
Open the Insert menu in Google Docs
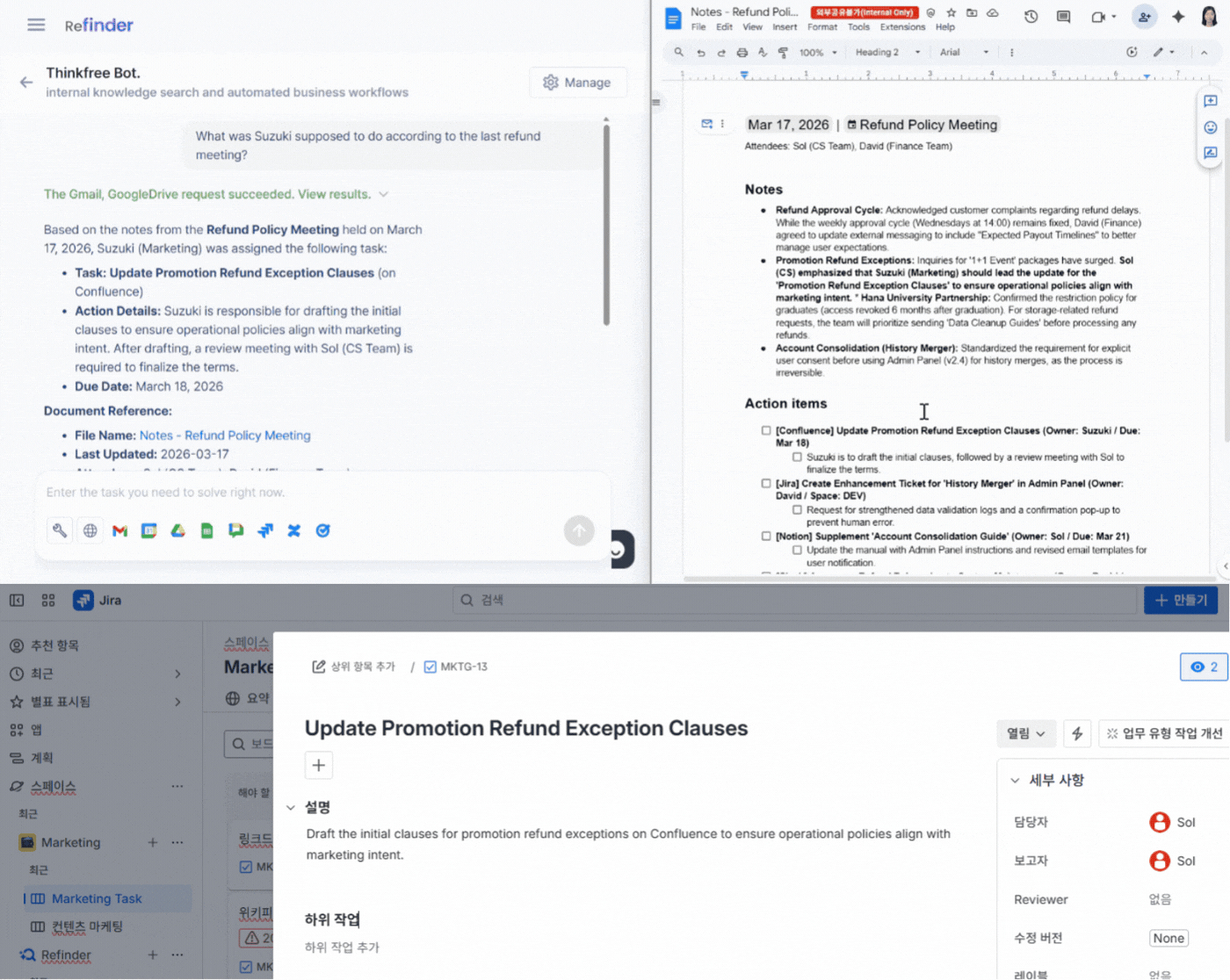[784, 26]
